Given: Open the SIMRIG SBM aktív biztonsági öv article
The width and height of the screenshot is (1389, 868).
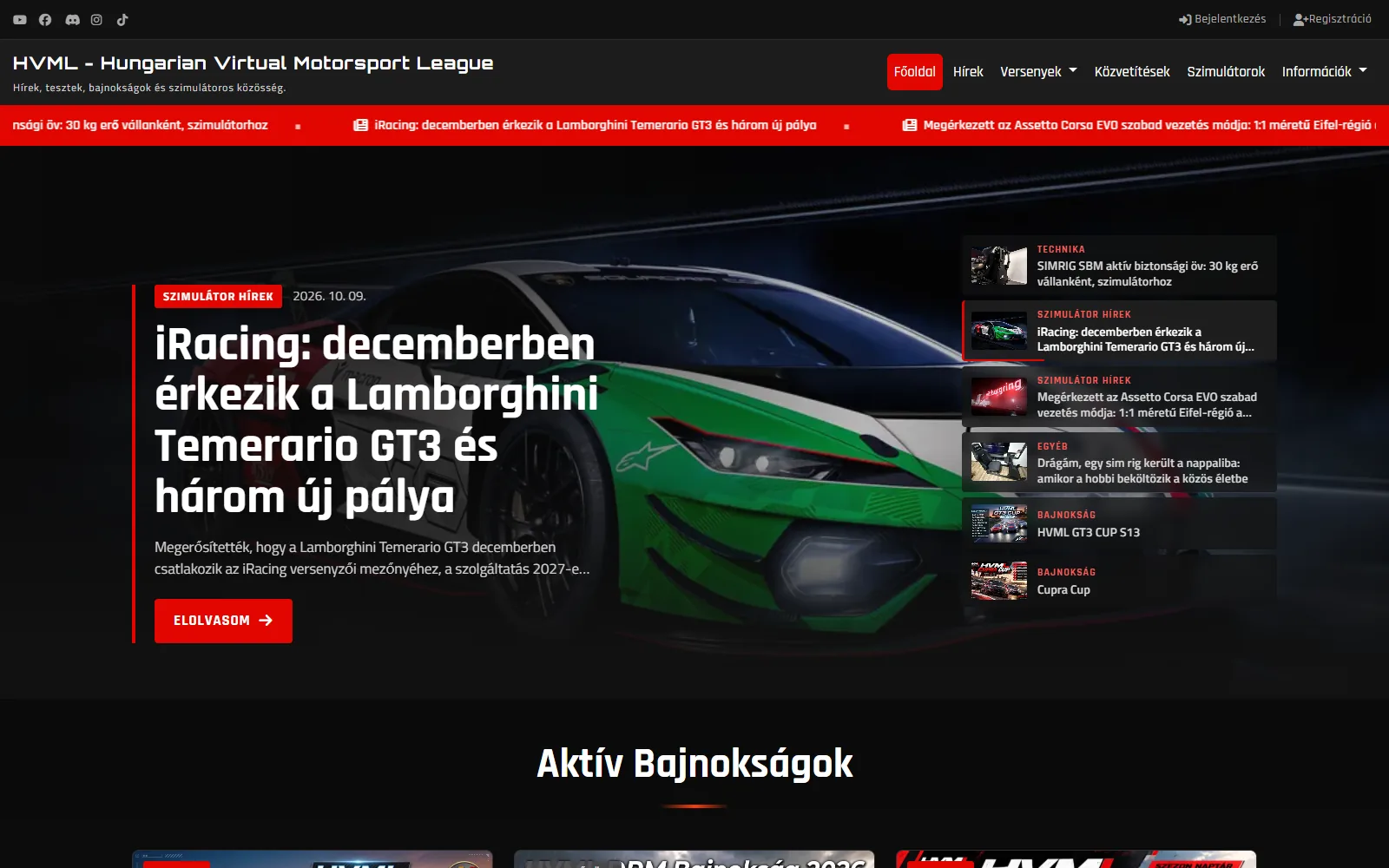Looking at the screenshot, I should pos(1148,273).
